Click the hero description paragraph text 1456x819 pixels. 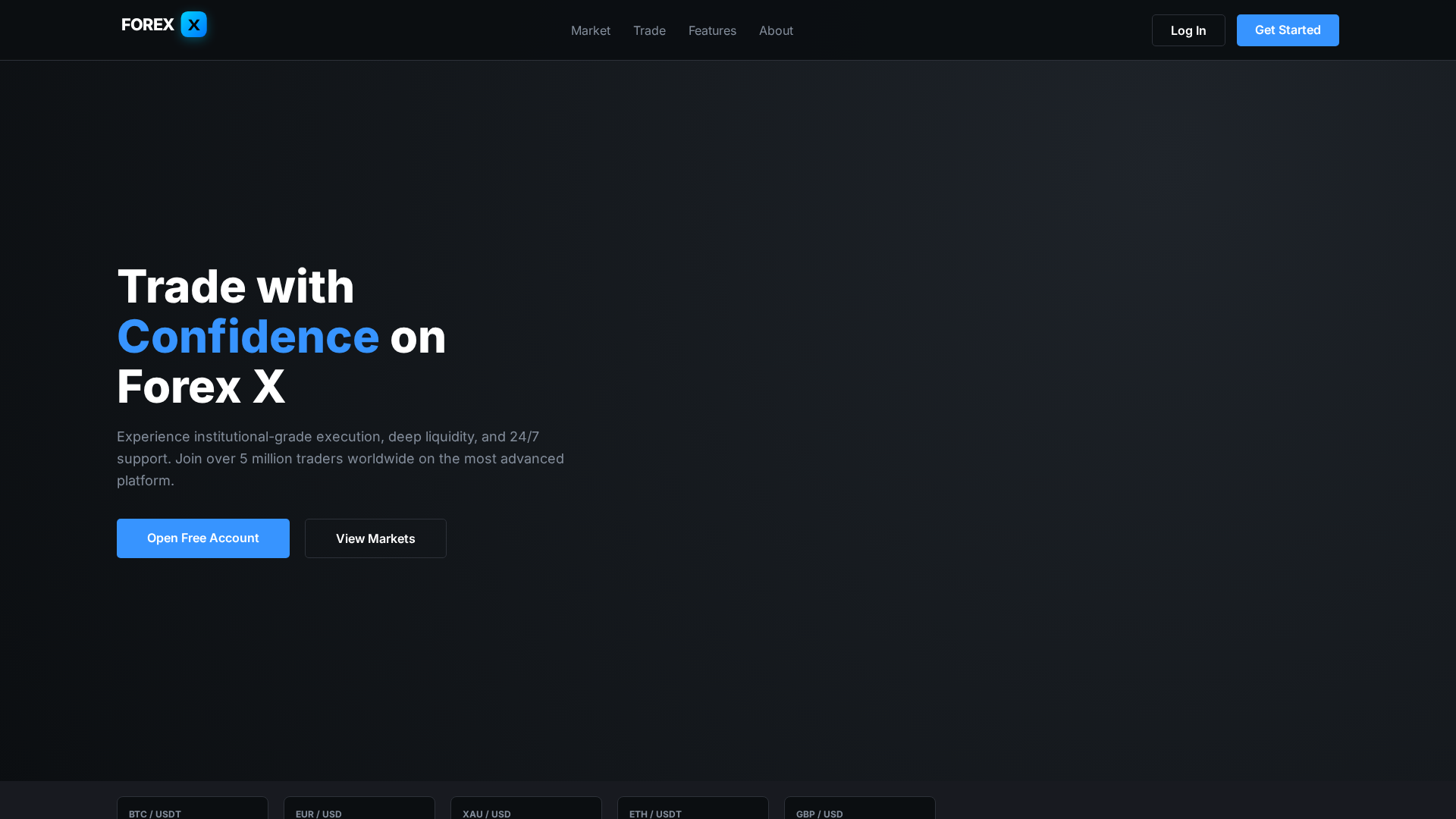(340, 458)
